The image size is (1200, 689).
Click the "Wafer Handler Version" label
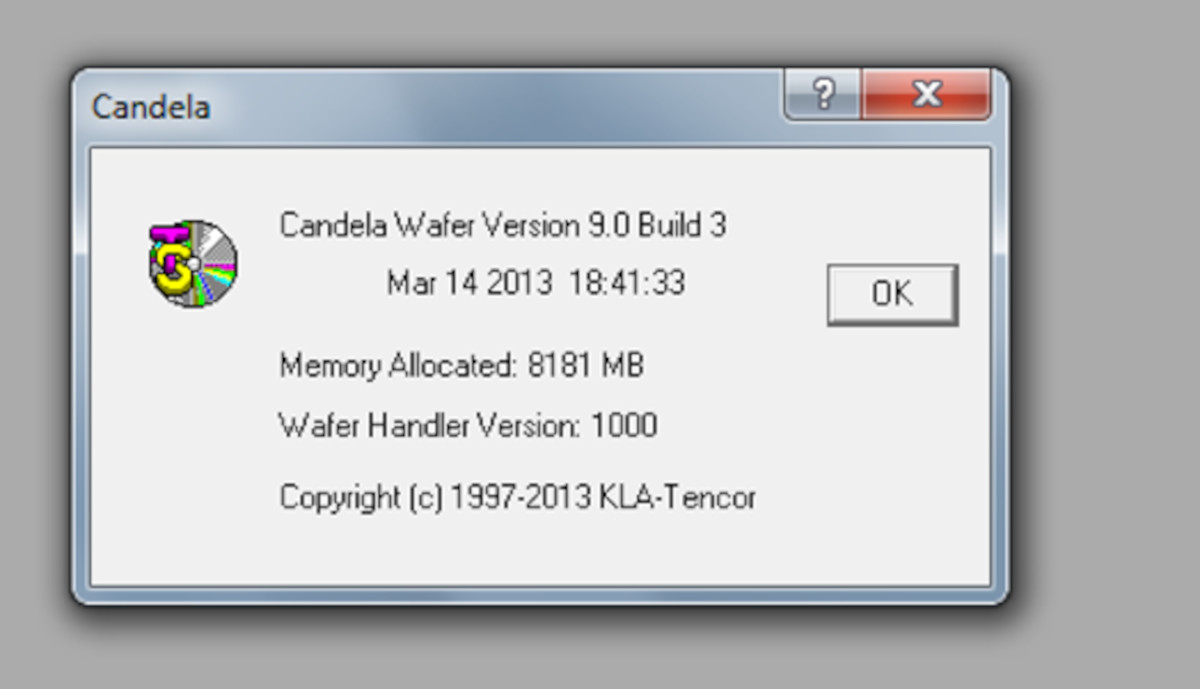tap(428, 426)
